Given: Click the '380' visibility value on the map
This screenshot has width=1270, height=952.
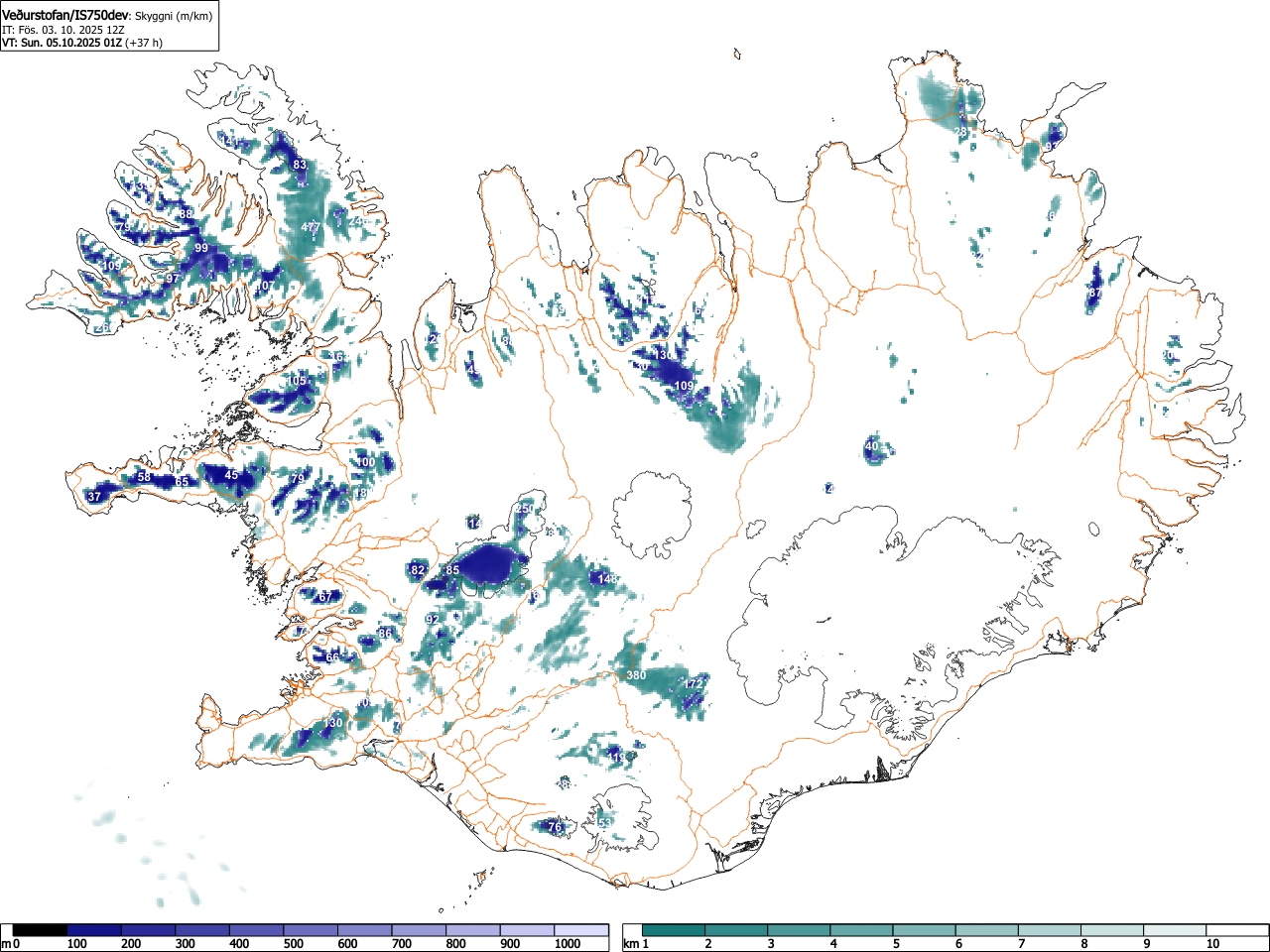Looking at the screenshot, I should tap(636, 675).
